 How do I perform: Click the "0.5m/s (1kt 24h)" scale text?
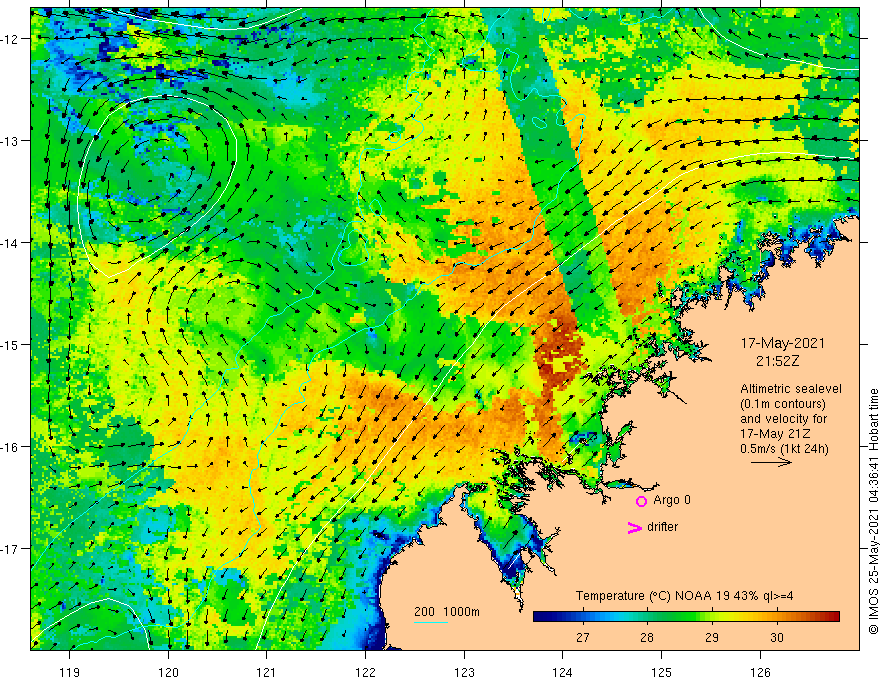pyautogui.click(x=784, y=449)
